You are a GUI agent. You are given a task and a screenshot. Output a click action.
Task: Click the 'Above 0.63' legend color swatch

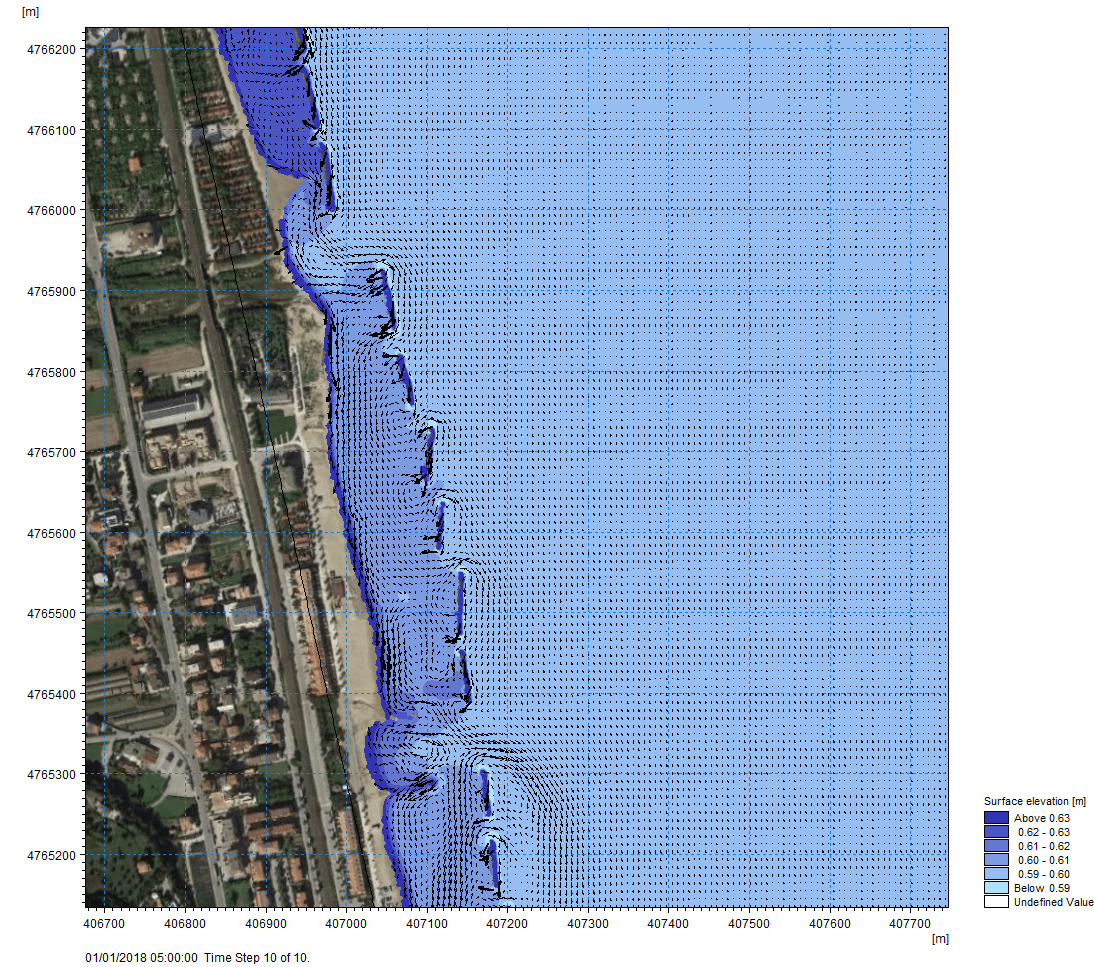[996, 818]
